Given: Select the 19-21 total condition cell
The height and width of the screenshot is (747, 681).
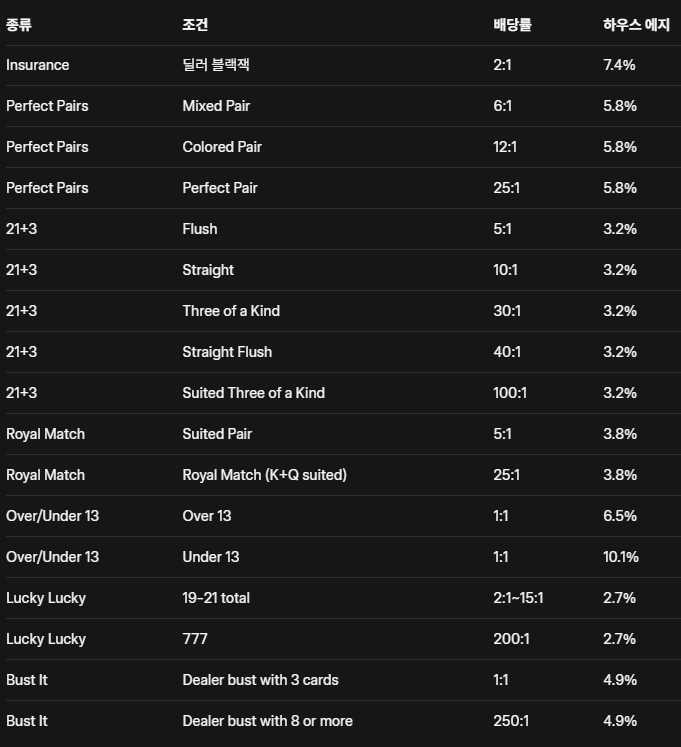Looking at the screenshot, I should coord(216,598).
